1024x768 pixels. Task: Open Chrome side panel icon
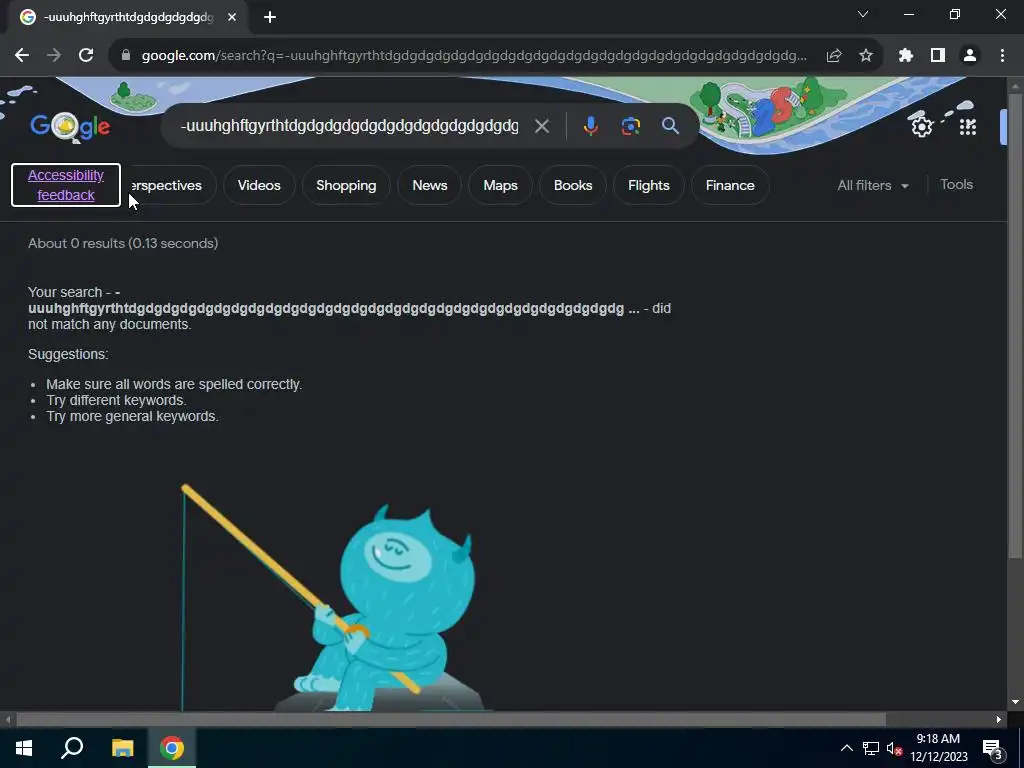[x=938, y=56]
